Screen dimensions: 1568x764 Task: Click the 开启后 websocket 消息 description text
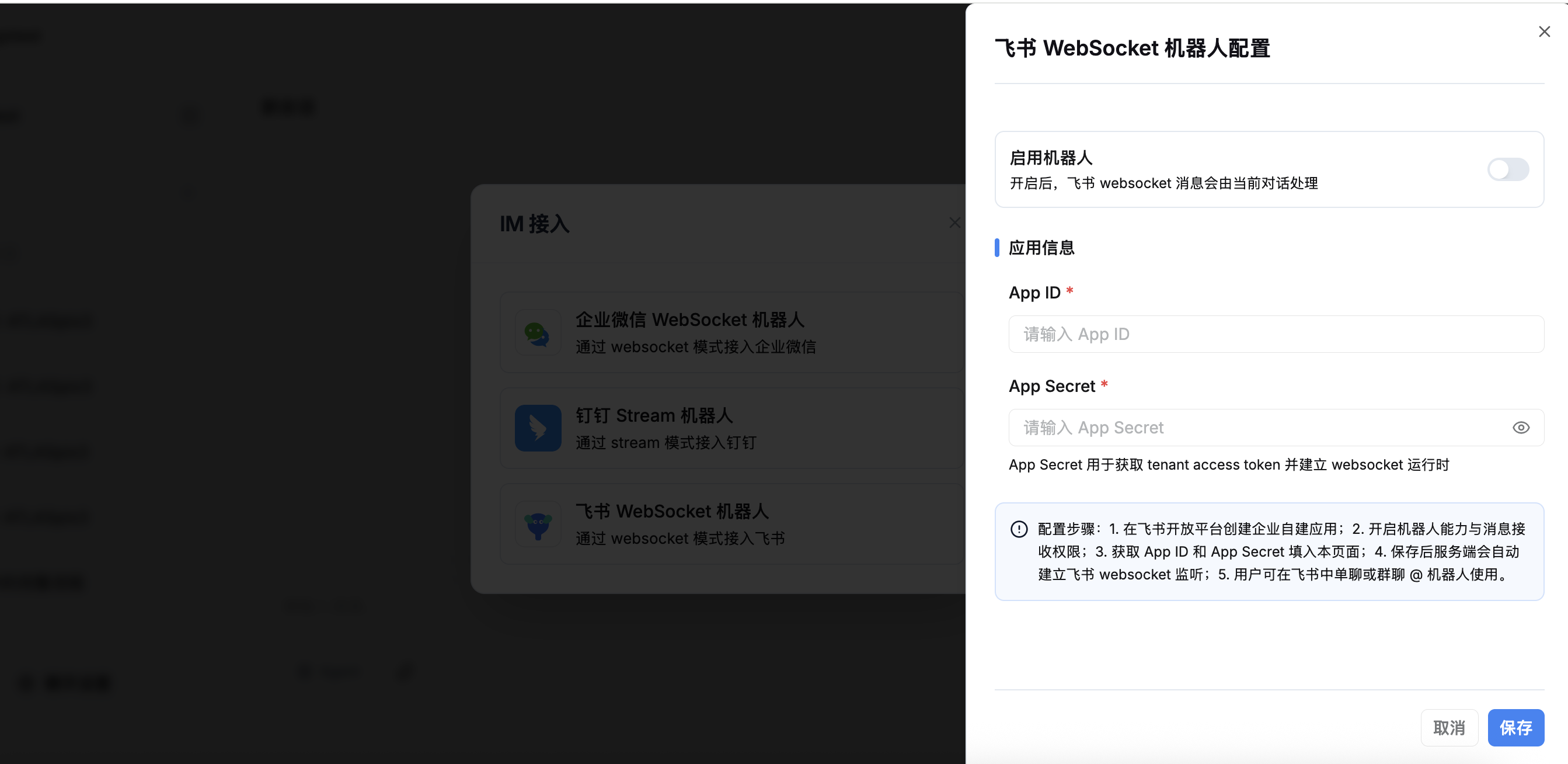(1163, 183)
